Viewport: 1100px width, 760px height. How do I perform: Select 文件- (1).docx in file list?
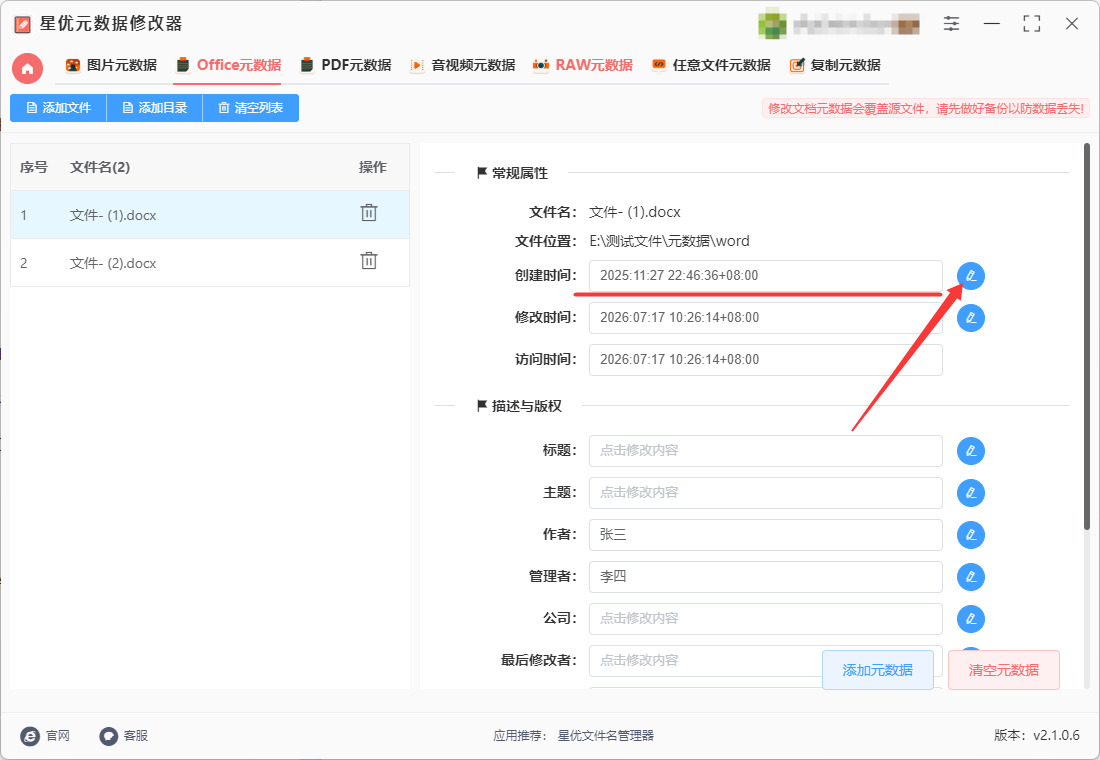pyautogui.click(x=210, y=215)
